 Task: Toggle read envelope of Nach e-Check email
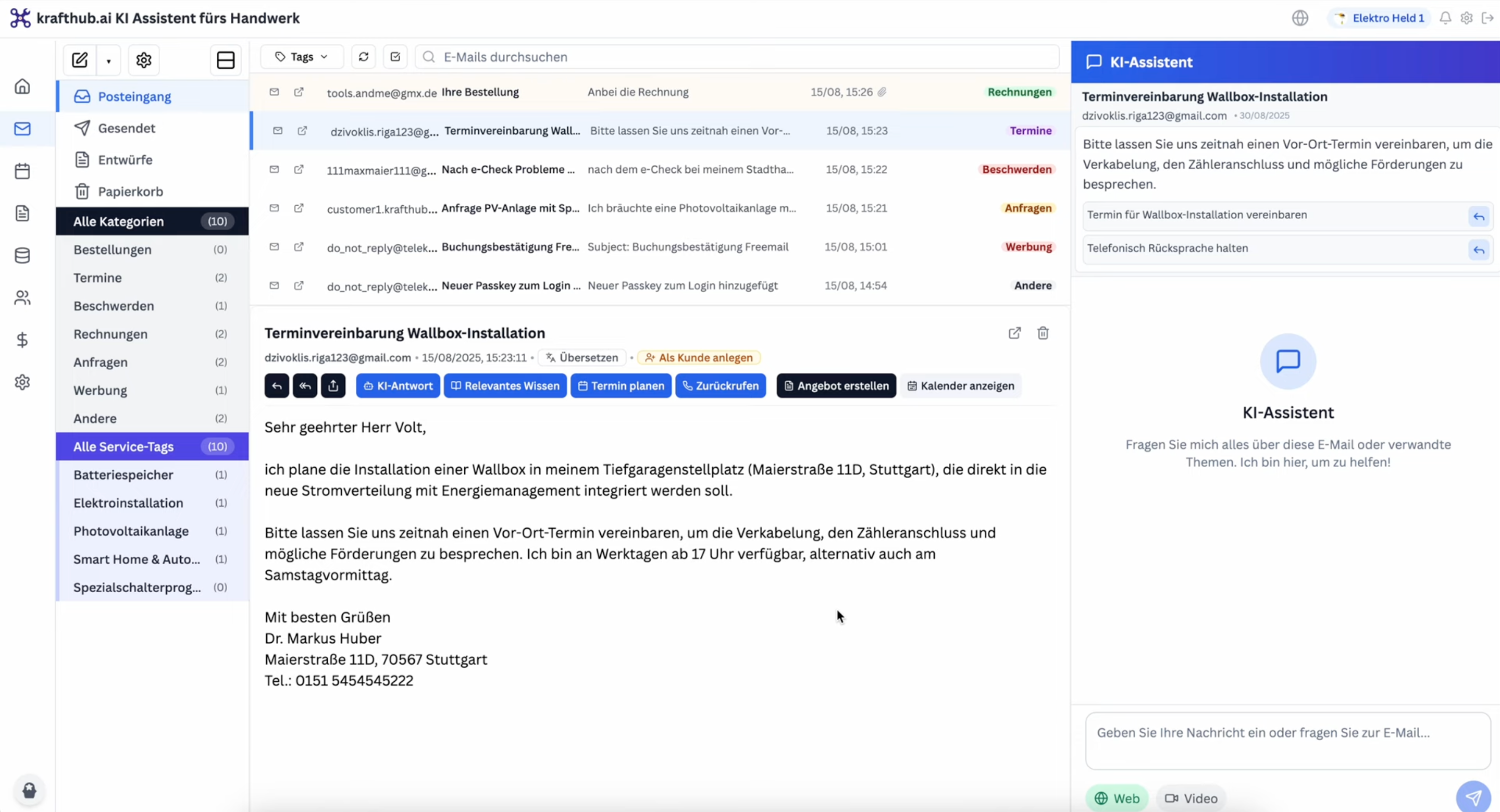pyautogui.click(x=274, y=169)
